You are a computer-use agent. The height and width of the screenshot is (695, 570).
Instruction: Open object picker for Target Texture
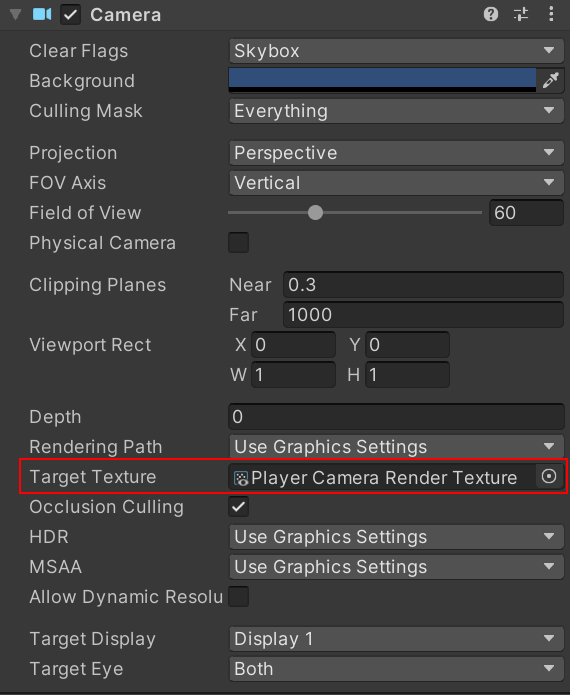click(549, 476)
